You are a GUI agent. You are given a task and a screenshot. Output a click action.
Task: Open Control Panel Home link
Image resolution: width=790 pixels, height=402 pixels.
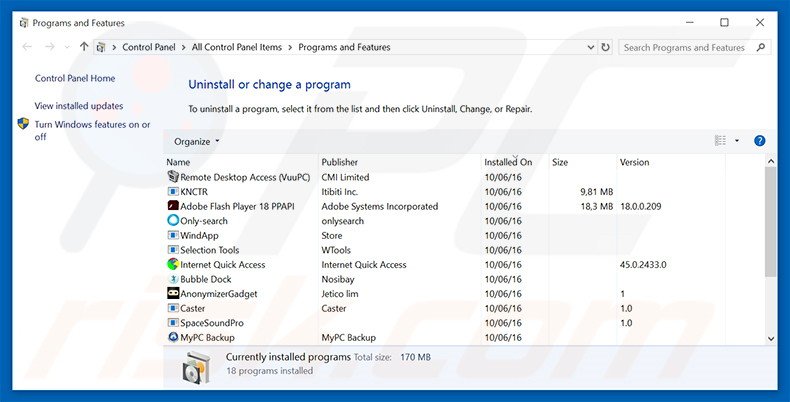tap(75, 78)
